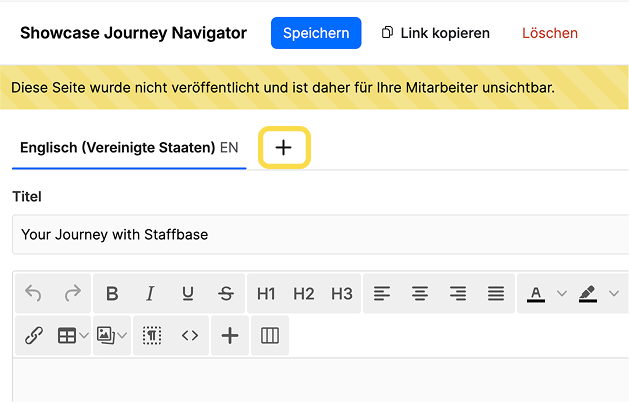This screenshot has height=402, width=629.
Task: Apply H2 heading style
Action: tap(304, 294)
